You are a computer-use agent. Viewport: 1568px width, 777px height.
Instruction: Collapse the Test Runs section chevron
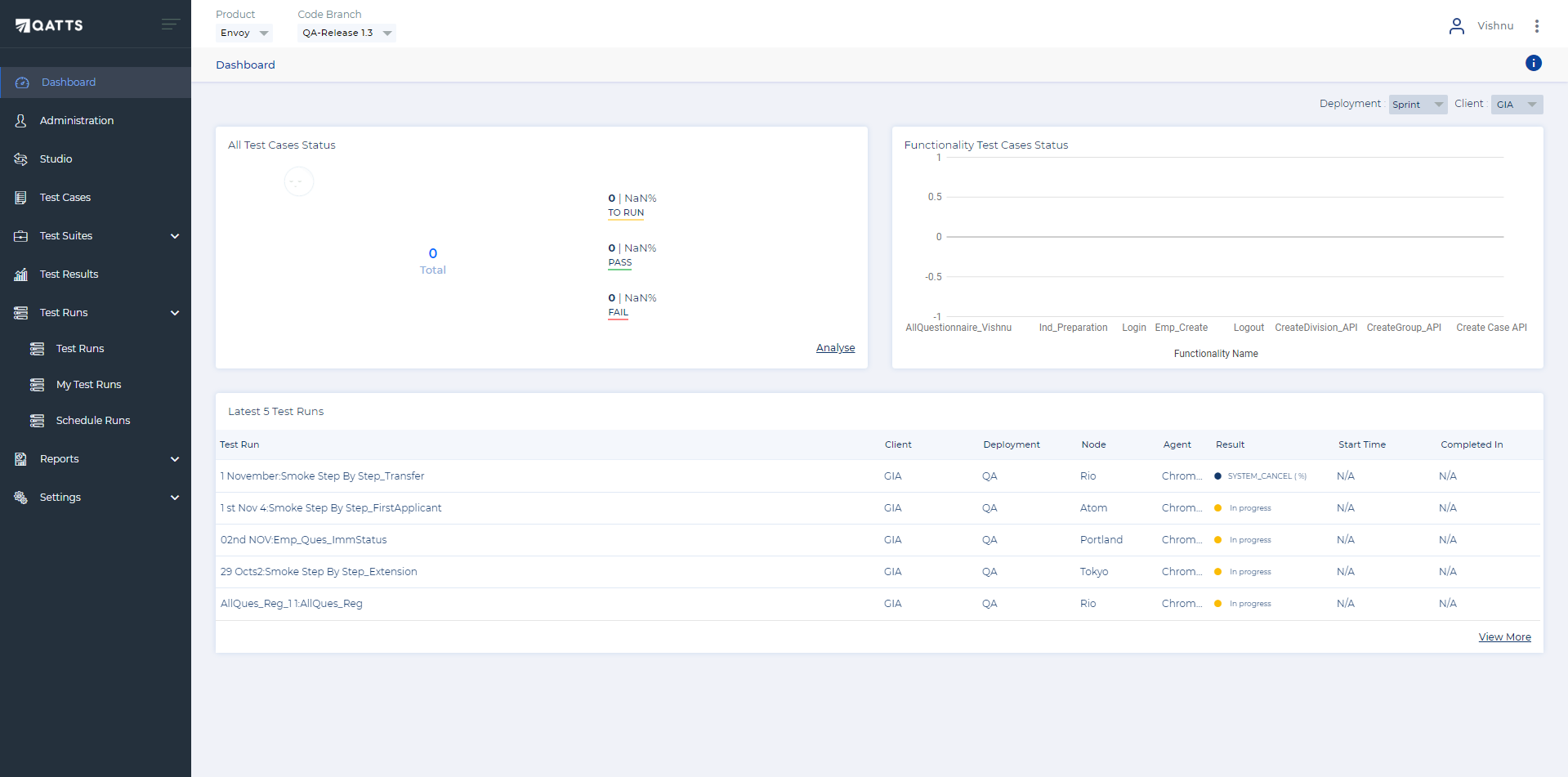[x=175, y=313]
